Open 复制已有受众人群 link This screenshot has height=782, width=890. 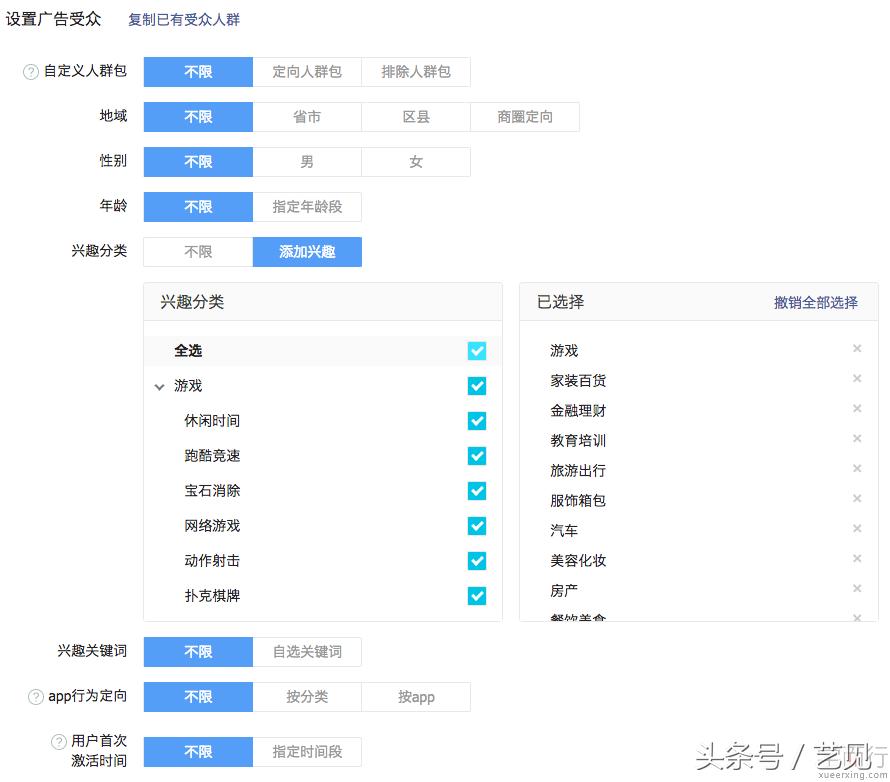183,18
